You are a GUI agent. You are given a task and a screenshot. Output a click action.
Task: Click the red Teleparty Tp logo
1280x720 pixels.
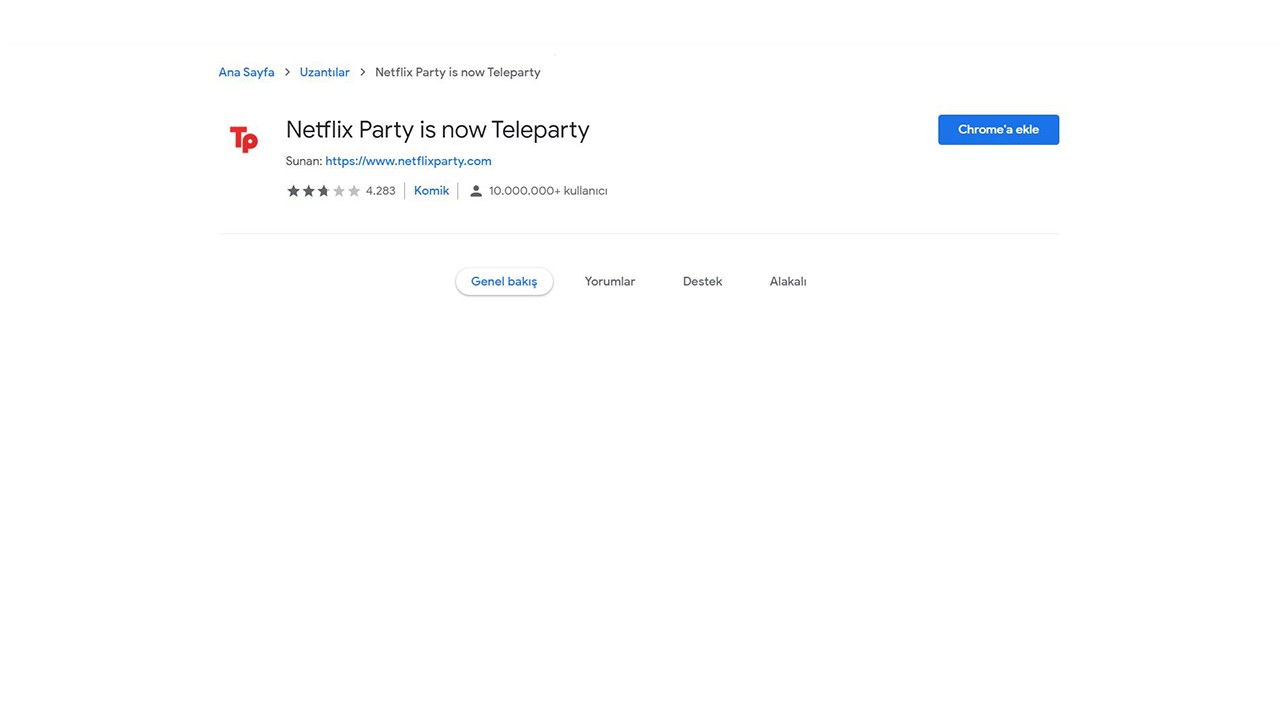tap(244, 139)
